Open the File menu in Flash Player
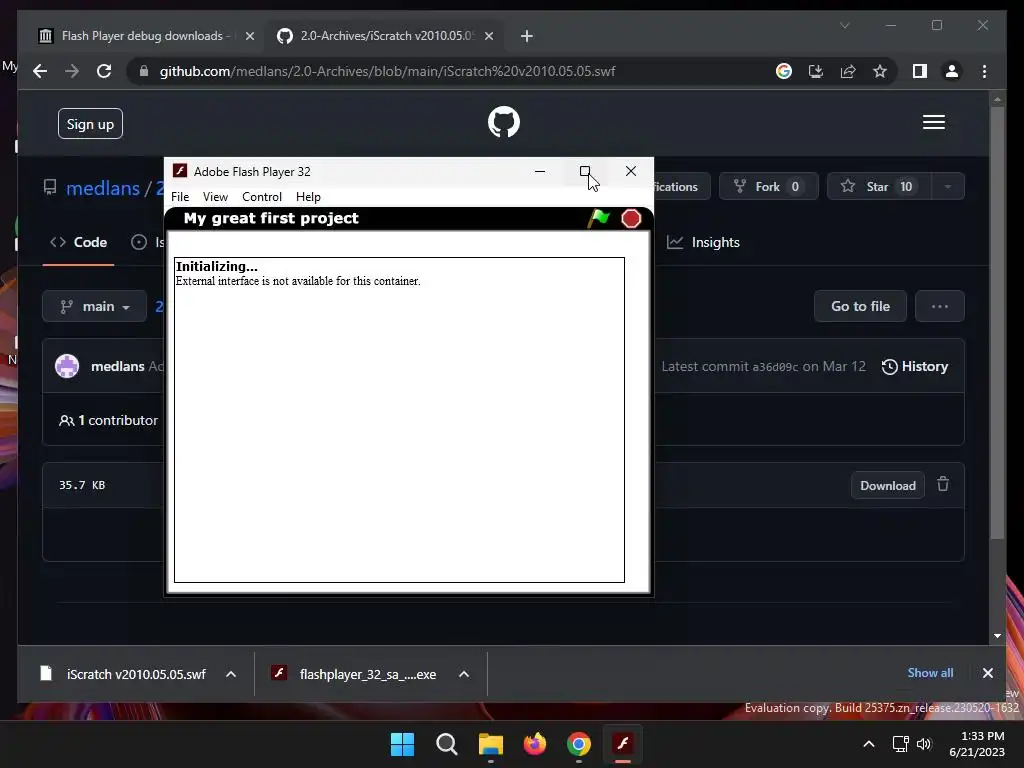Viewport: 1024px width, 768px height. [x=180, y=197]
